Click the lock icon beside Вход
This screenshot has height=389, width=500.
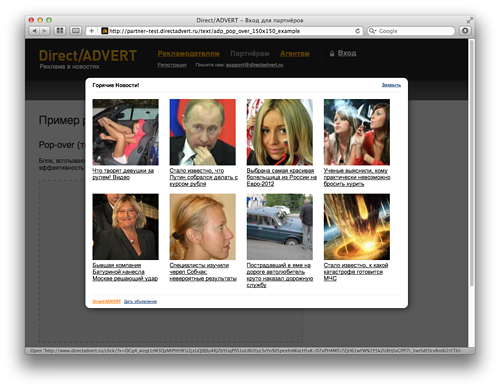click(x=332, y=54)
